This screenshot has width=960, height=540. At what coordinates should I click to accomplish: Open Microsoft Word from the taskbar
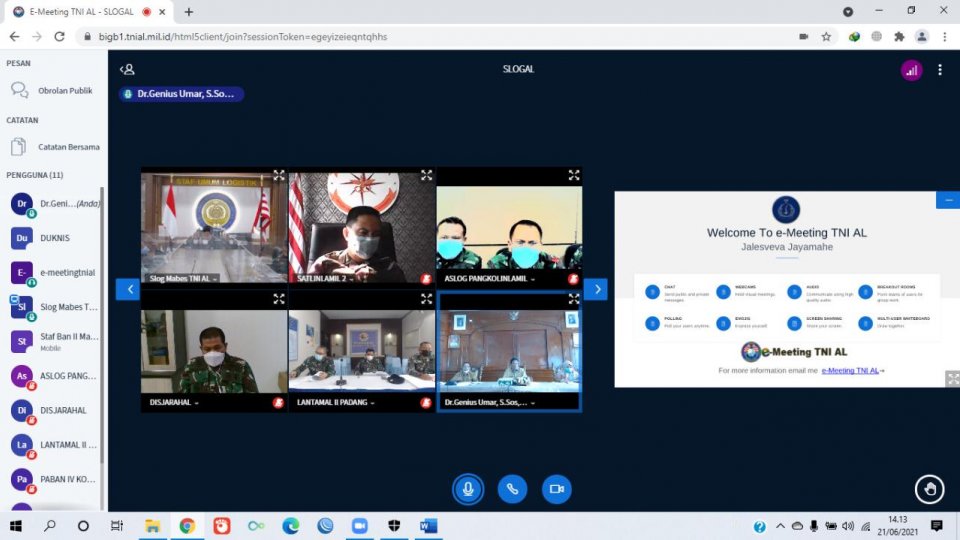[x=429, y=526]
